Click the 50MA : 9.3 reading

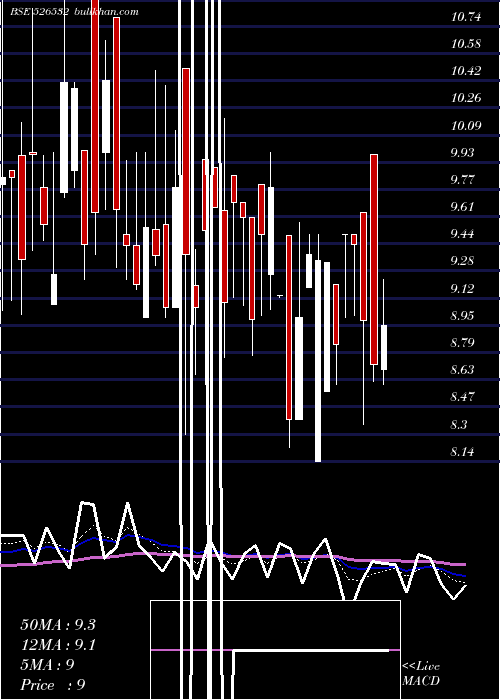[x=58, y=625]
